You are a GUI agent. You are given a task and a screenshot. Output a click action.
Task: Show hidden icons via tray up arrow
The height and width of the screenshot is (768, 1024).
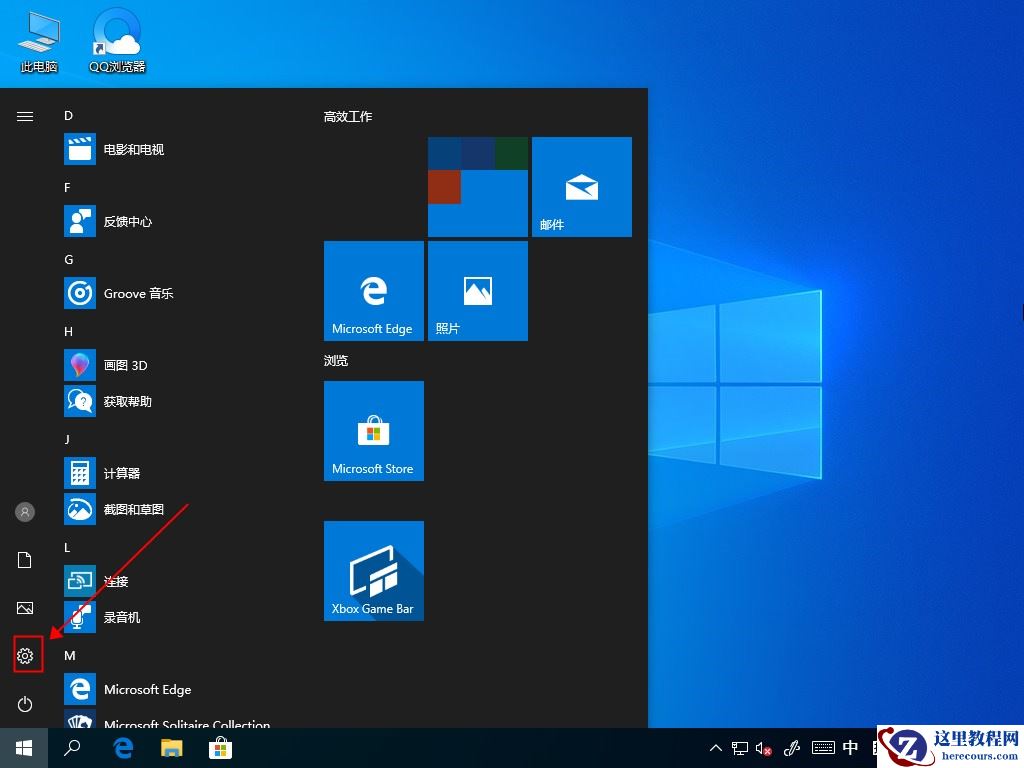tap(715, 747)
